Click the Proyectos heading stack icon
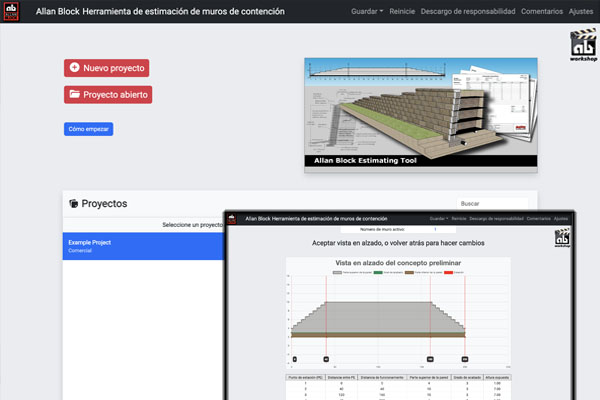This screenshot has width=600, height=400. pyautogui.click(x=73, y=203)
